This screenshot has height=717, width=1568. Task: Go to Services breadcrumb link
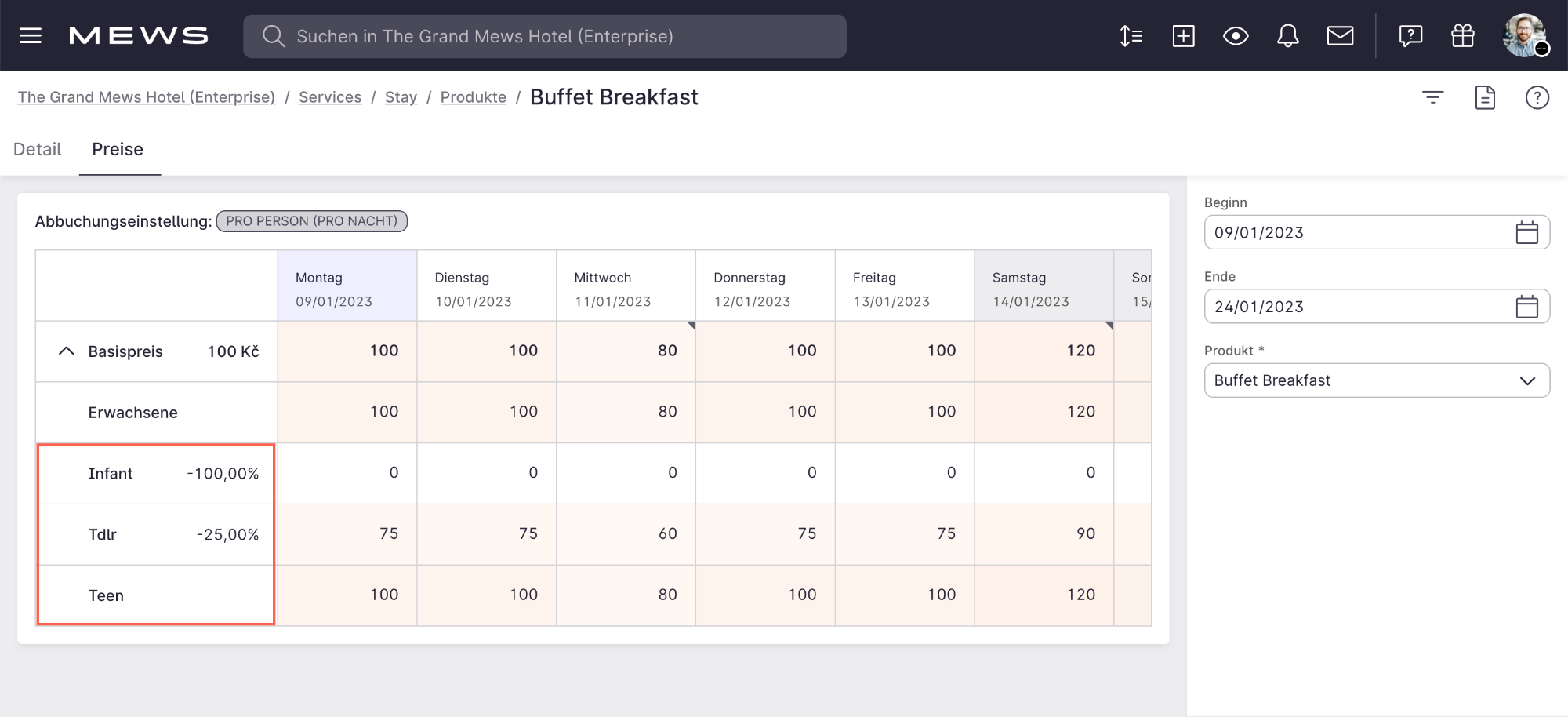coord(330,97)
